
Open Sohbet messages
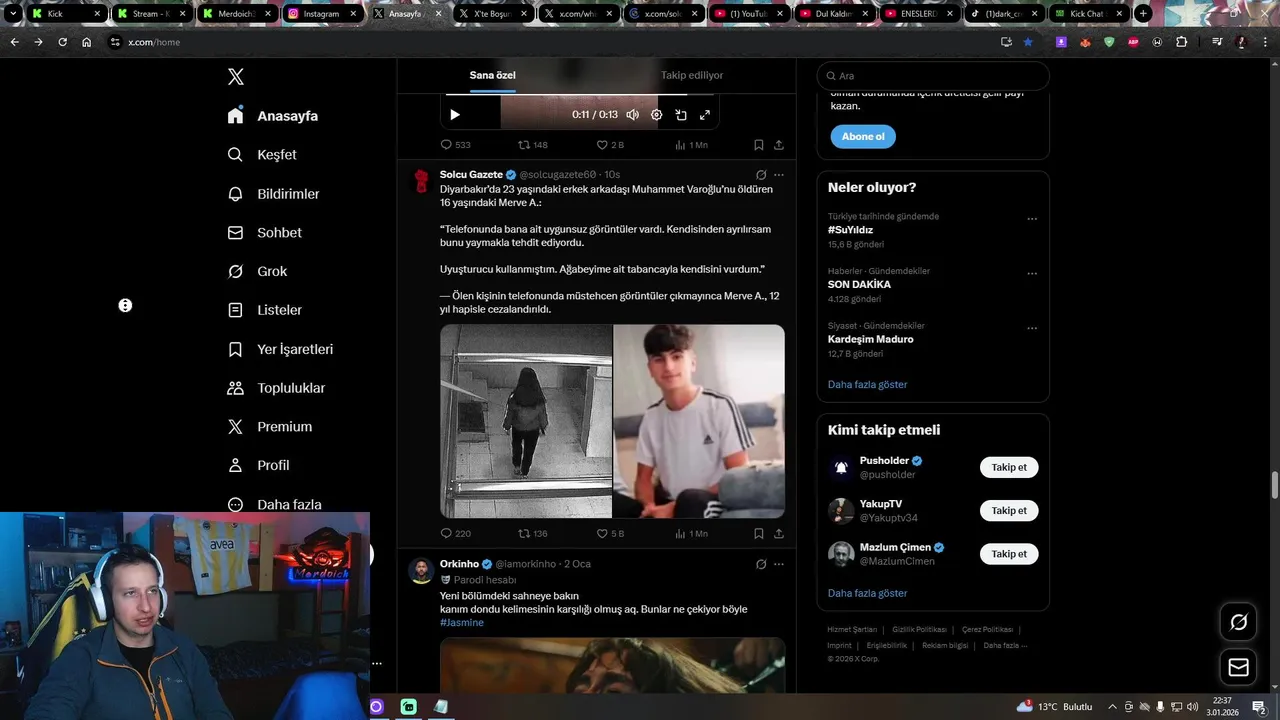(264, 232)
